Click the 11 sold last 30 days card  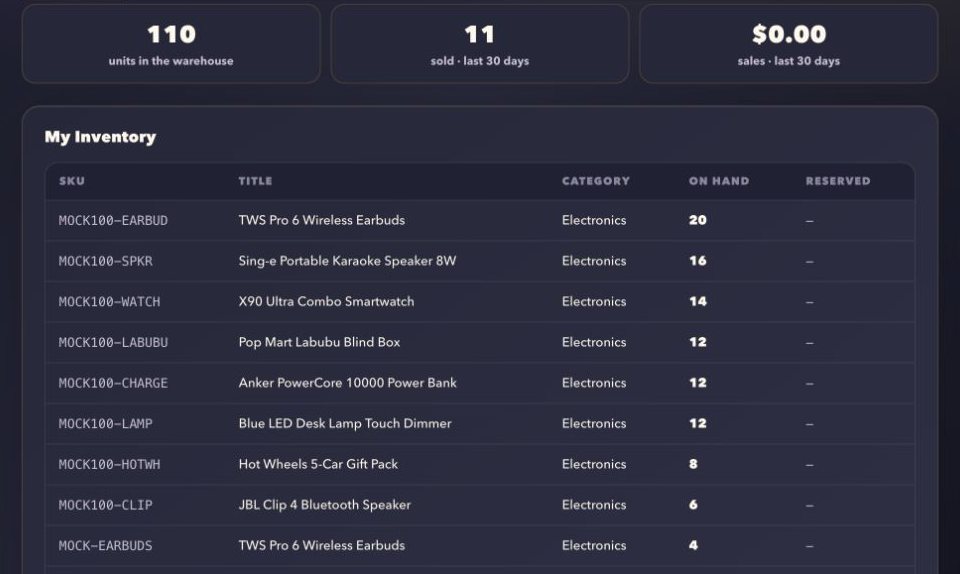(480, 43)
